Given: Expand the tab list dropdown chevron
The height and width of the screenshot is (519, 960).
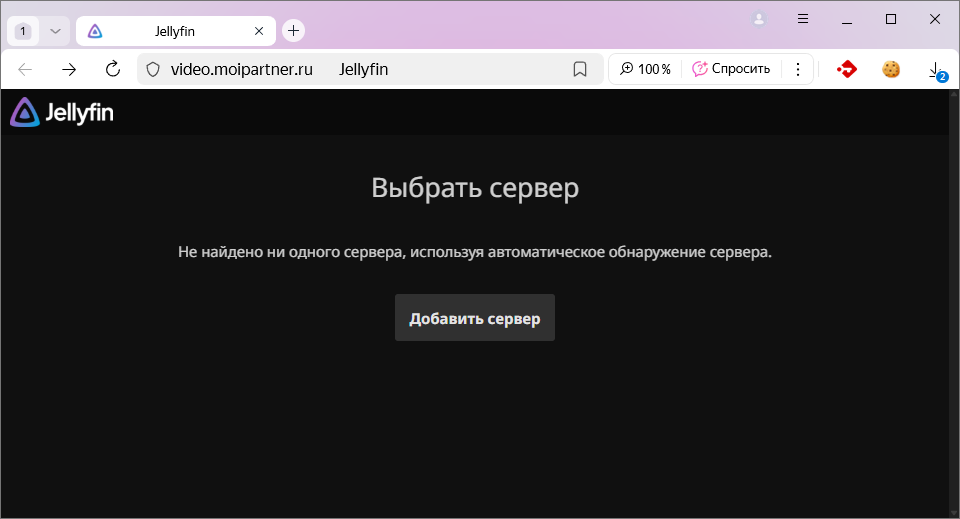Looking at the screenshot, I should point(55,31).
